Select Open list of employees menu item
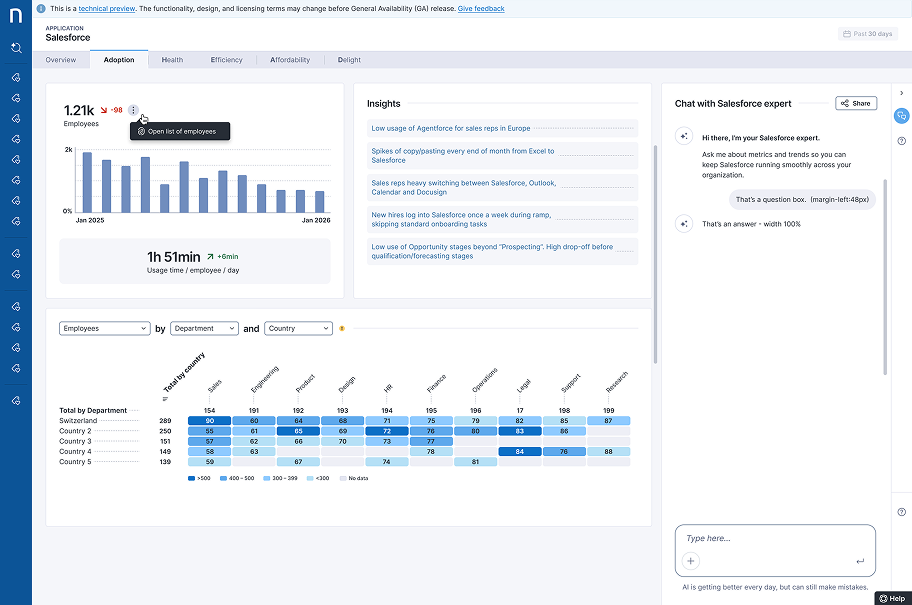This screenshot has height=605, width=912. [180, 131]
